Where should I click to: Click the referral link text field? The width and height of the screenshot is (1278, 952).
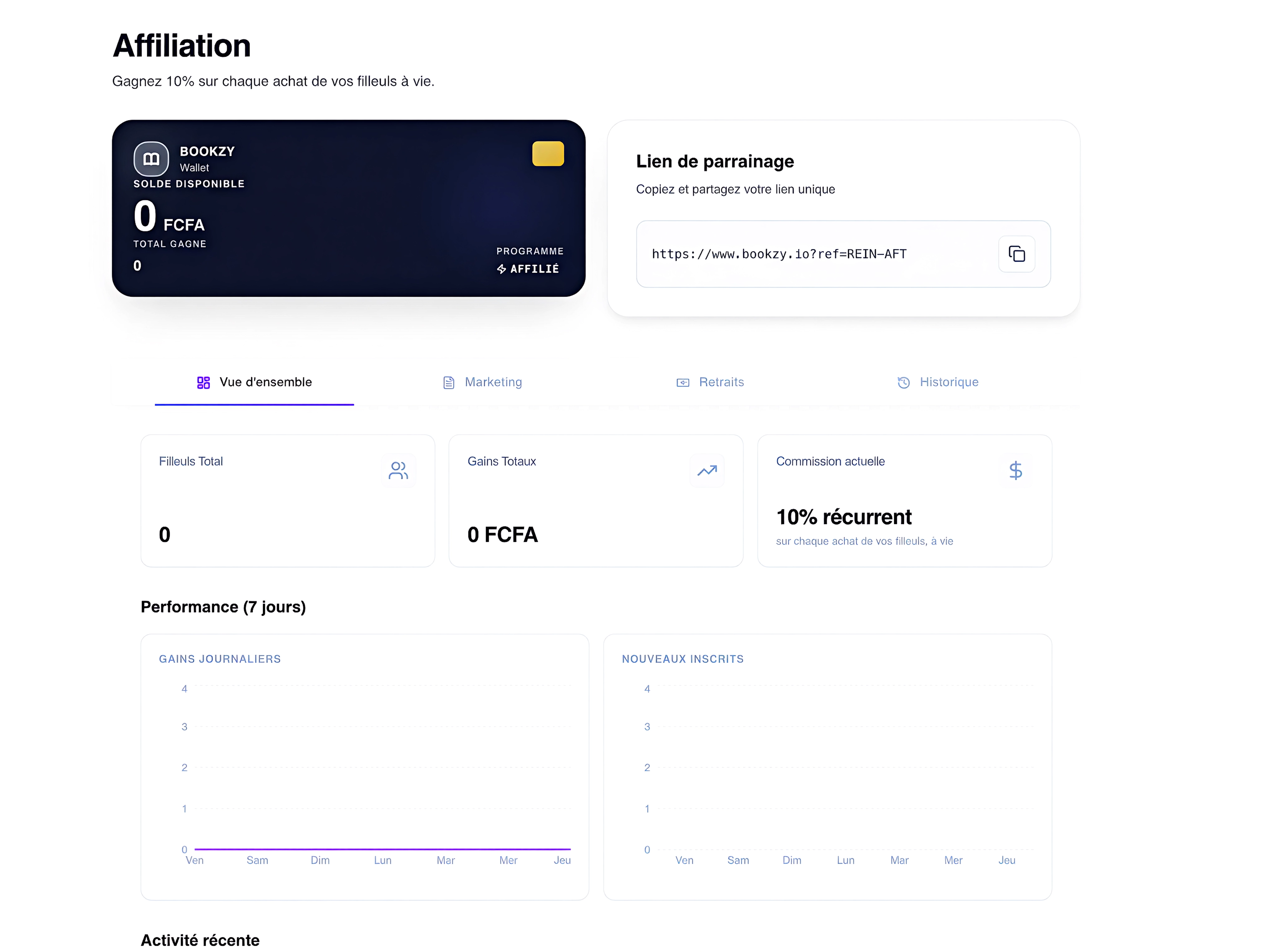pyautogui.click(x=843, y=254)
